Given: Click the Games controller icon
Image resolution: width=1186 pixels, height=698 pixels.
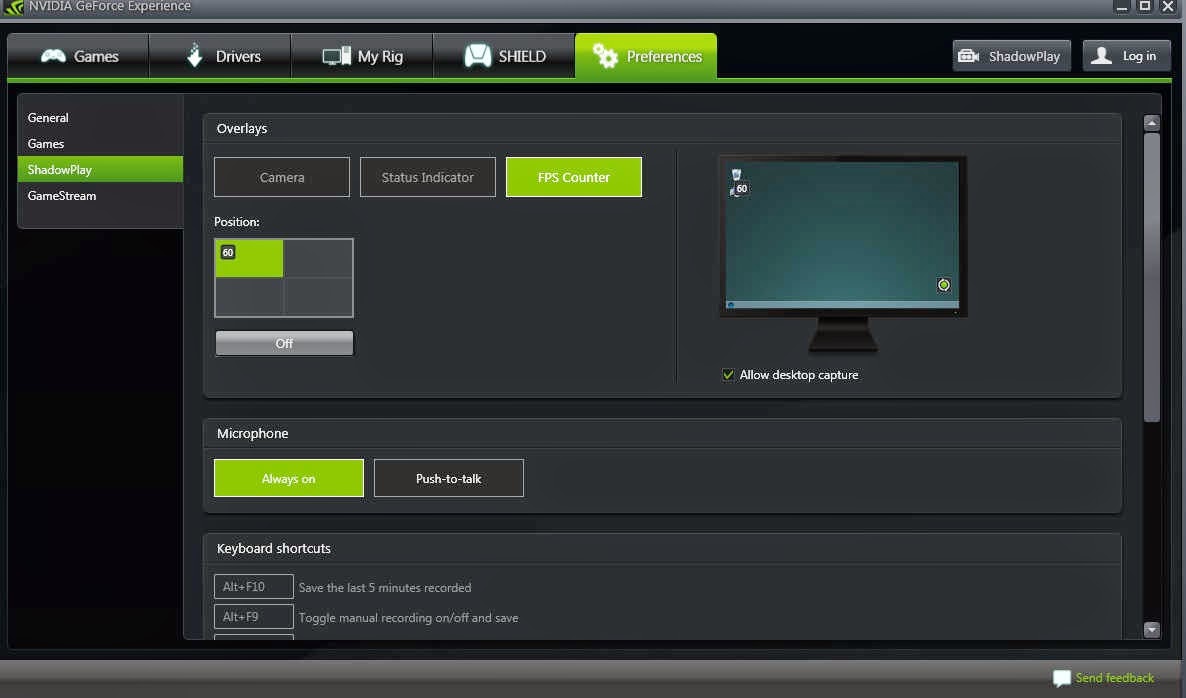Looking at the screenshot, I should (x=55, y=55).
